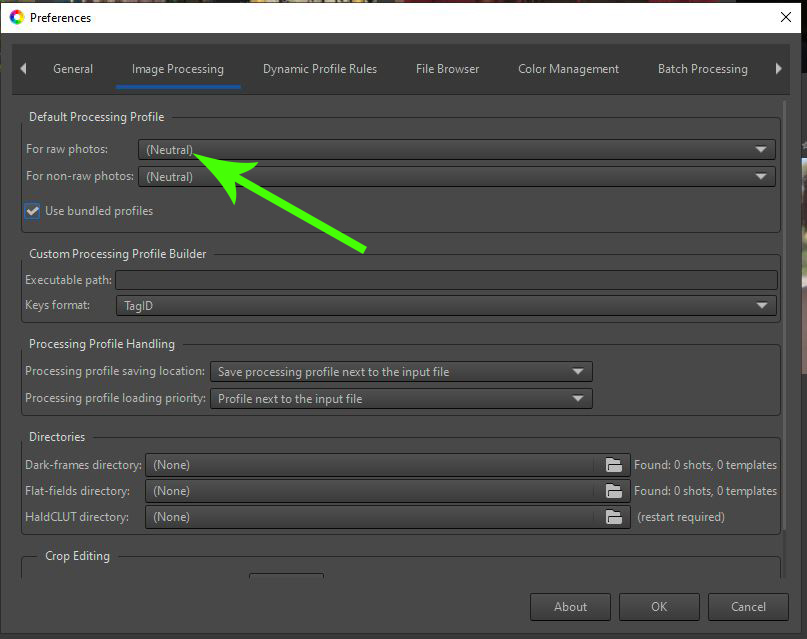Click the Flat-fields directory folder icon
Viewport: 807px width, 639px height.
(x=614, y=491)
